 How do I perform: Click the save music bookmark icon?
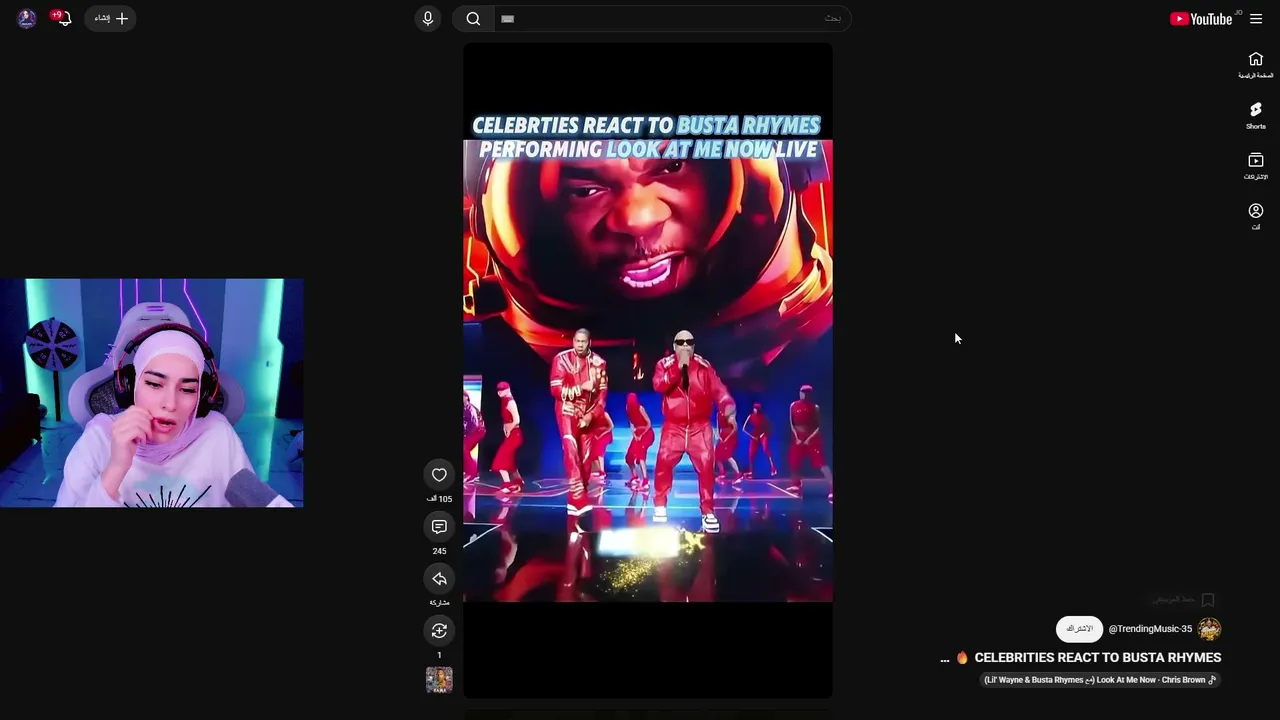tap(1208, 600)
